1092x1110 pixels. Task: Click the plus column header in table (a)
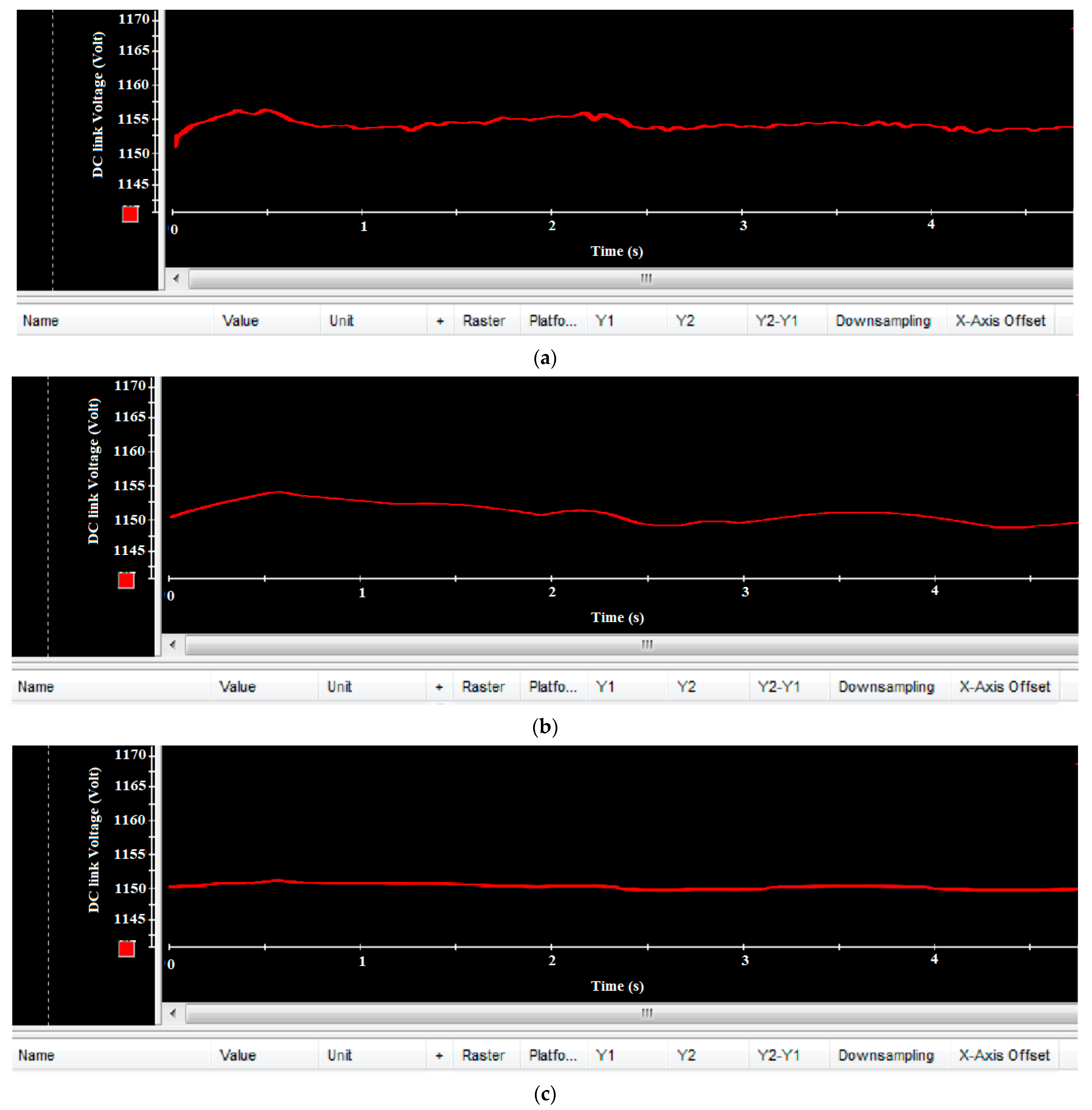pos(440,321)
